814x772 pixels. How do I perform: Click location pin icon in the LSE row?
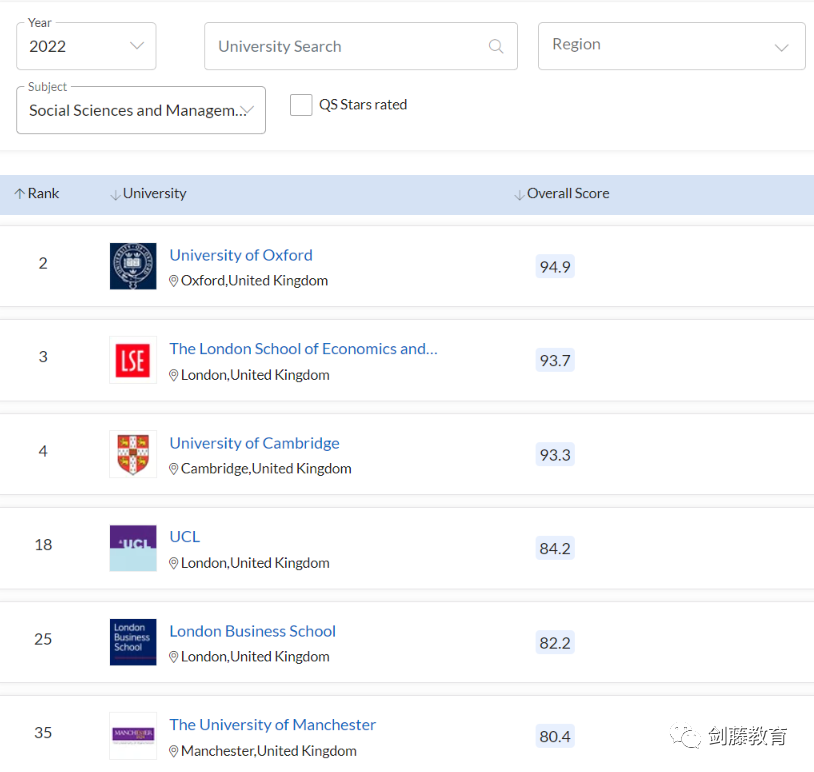pyautogui.click(x=174, y=375)
